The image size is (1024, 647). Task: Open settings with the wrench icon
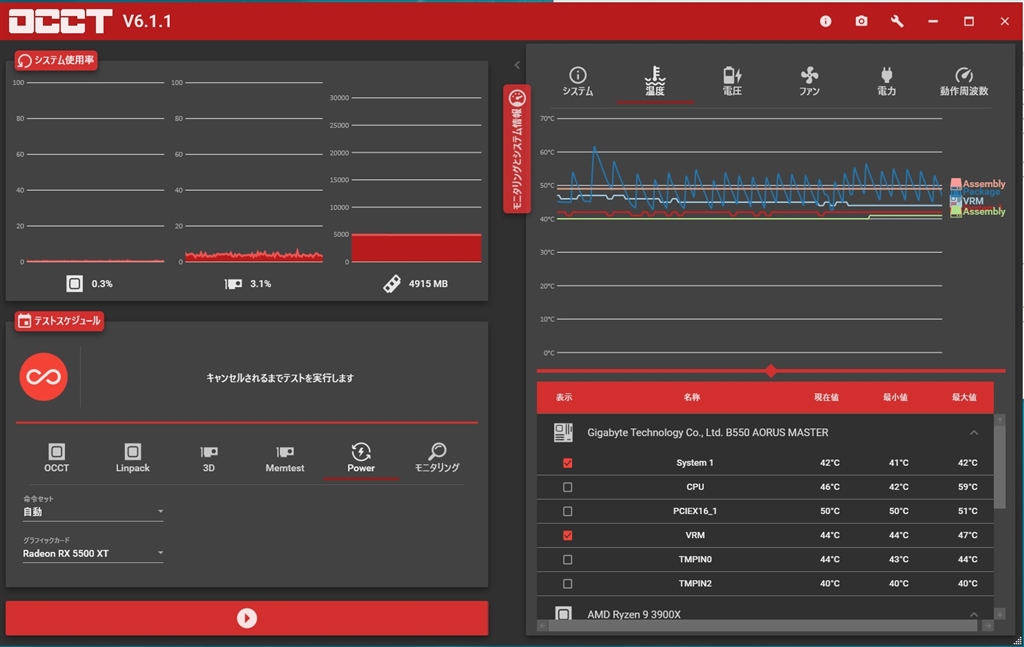click(x=897, y=22)
